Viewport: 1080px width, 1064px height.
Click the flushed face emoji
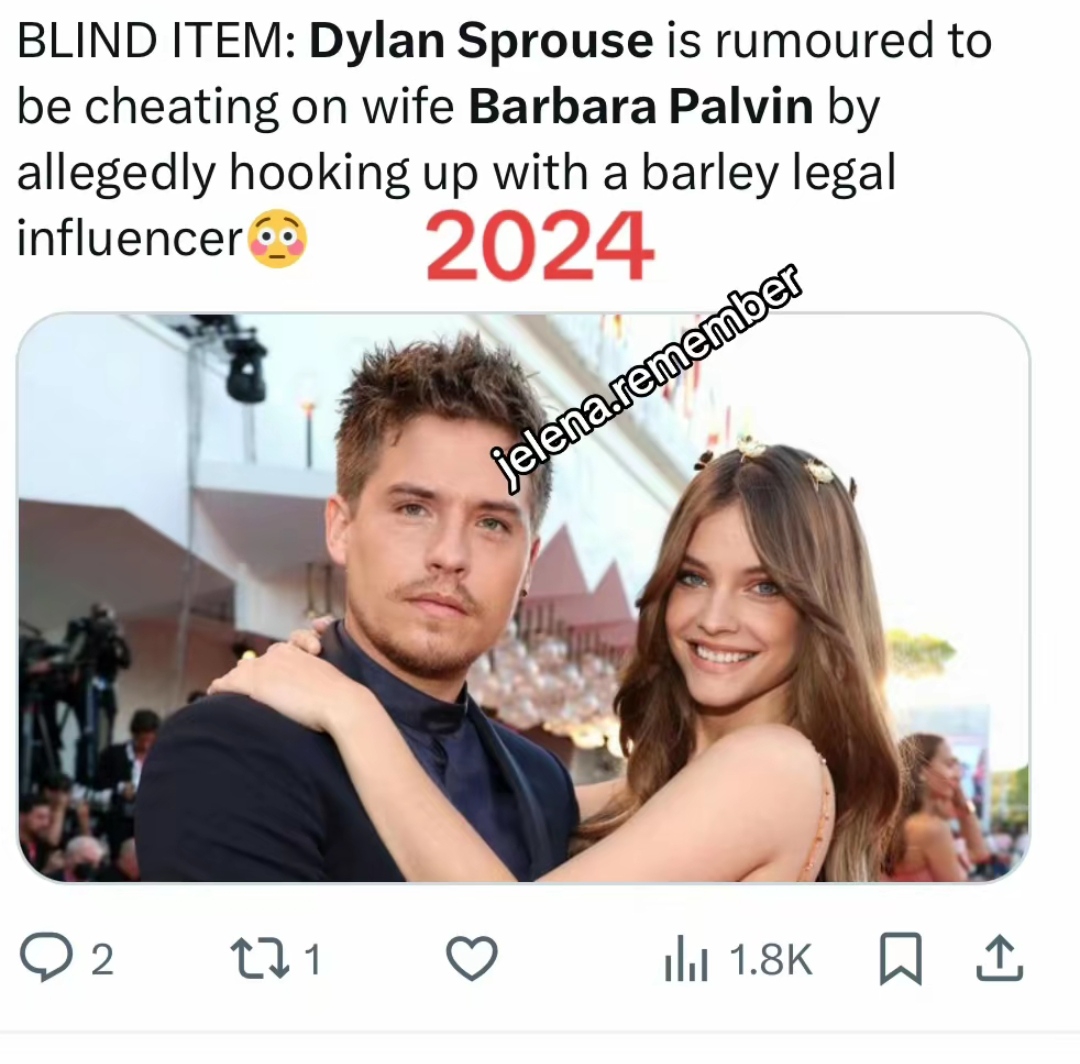click(278, 238)
